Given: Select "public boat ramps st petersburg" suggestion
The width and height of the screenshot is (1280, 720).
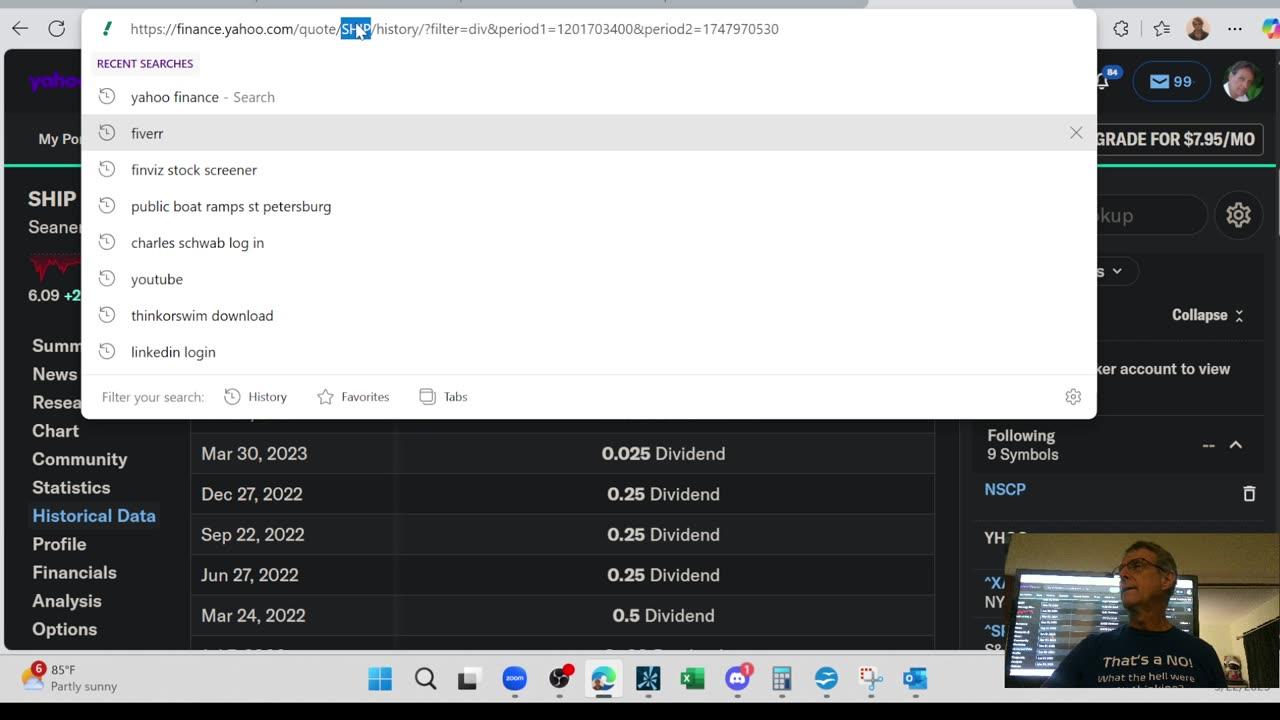Looking at the screenshot, I should tap(588, 206).
